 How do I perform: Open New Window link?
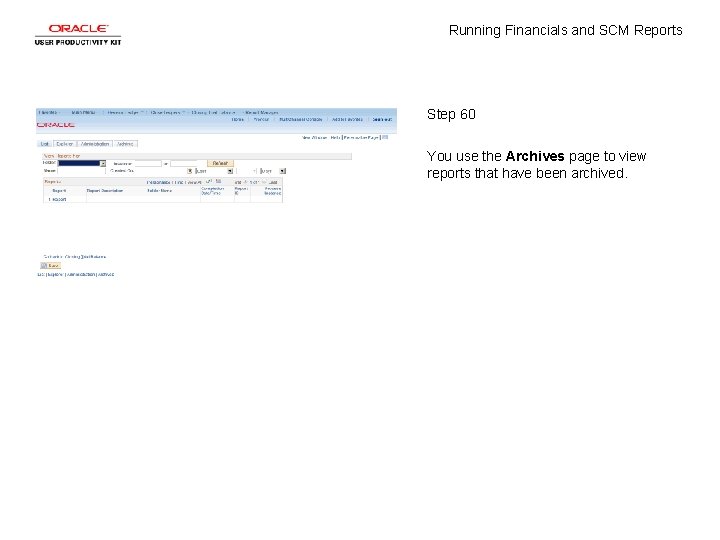(x=315, y=137)
